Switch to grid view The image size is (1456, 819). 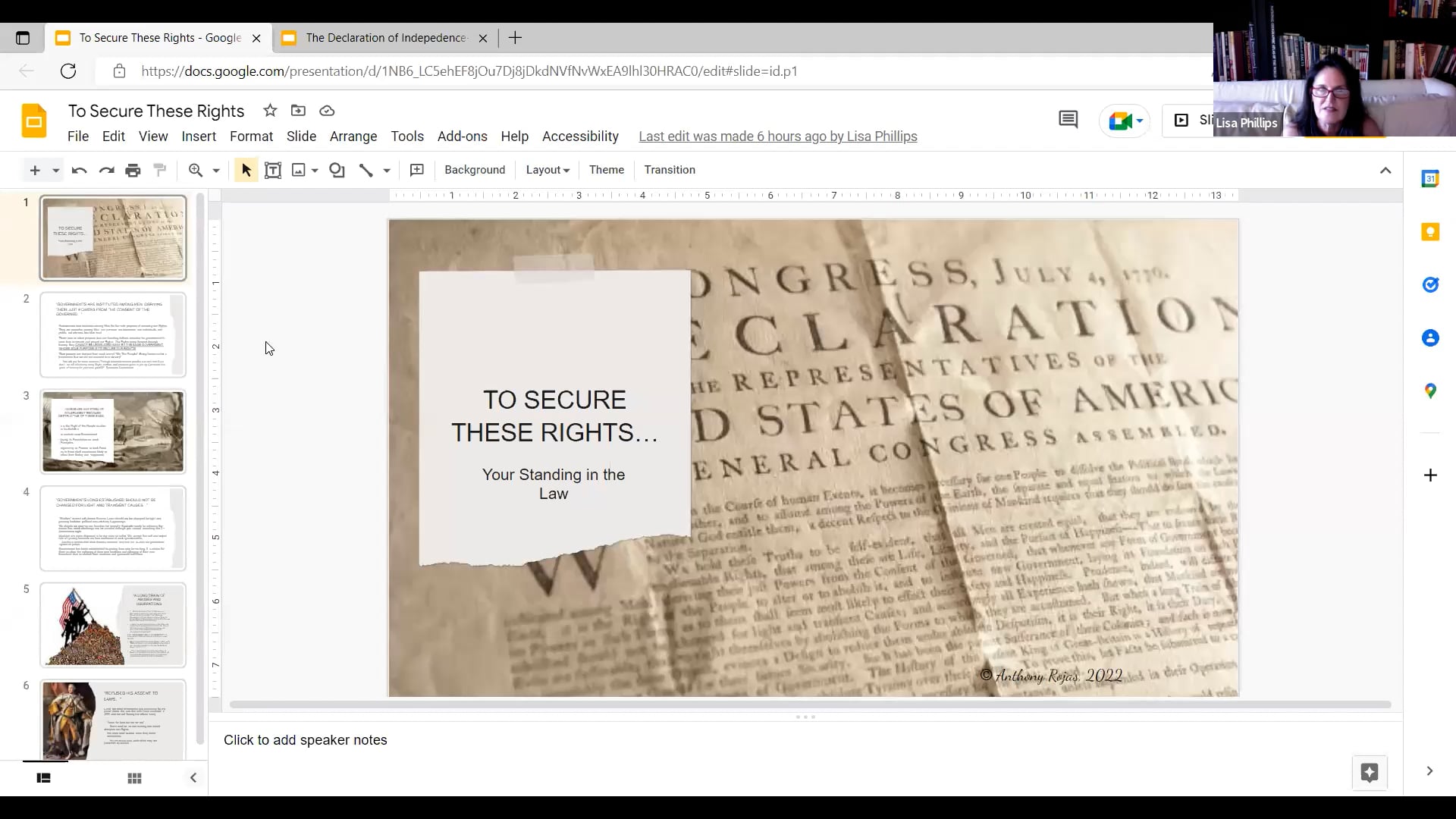134,778
